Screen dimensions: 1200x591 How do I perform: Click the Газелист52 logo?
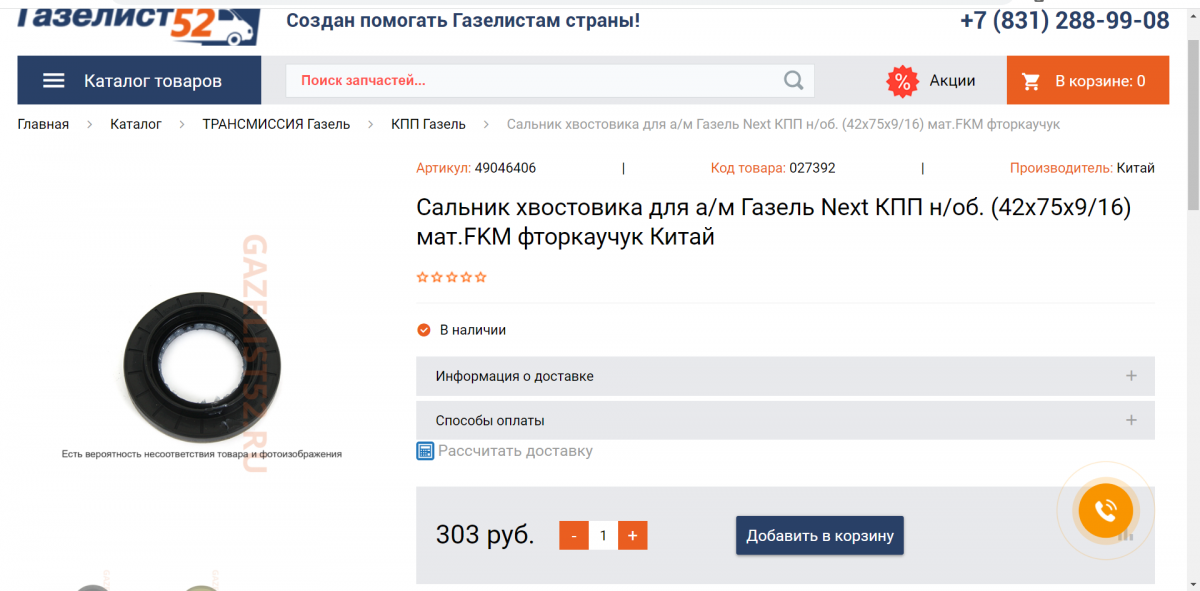point(139,23)
